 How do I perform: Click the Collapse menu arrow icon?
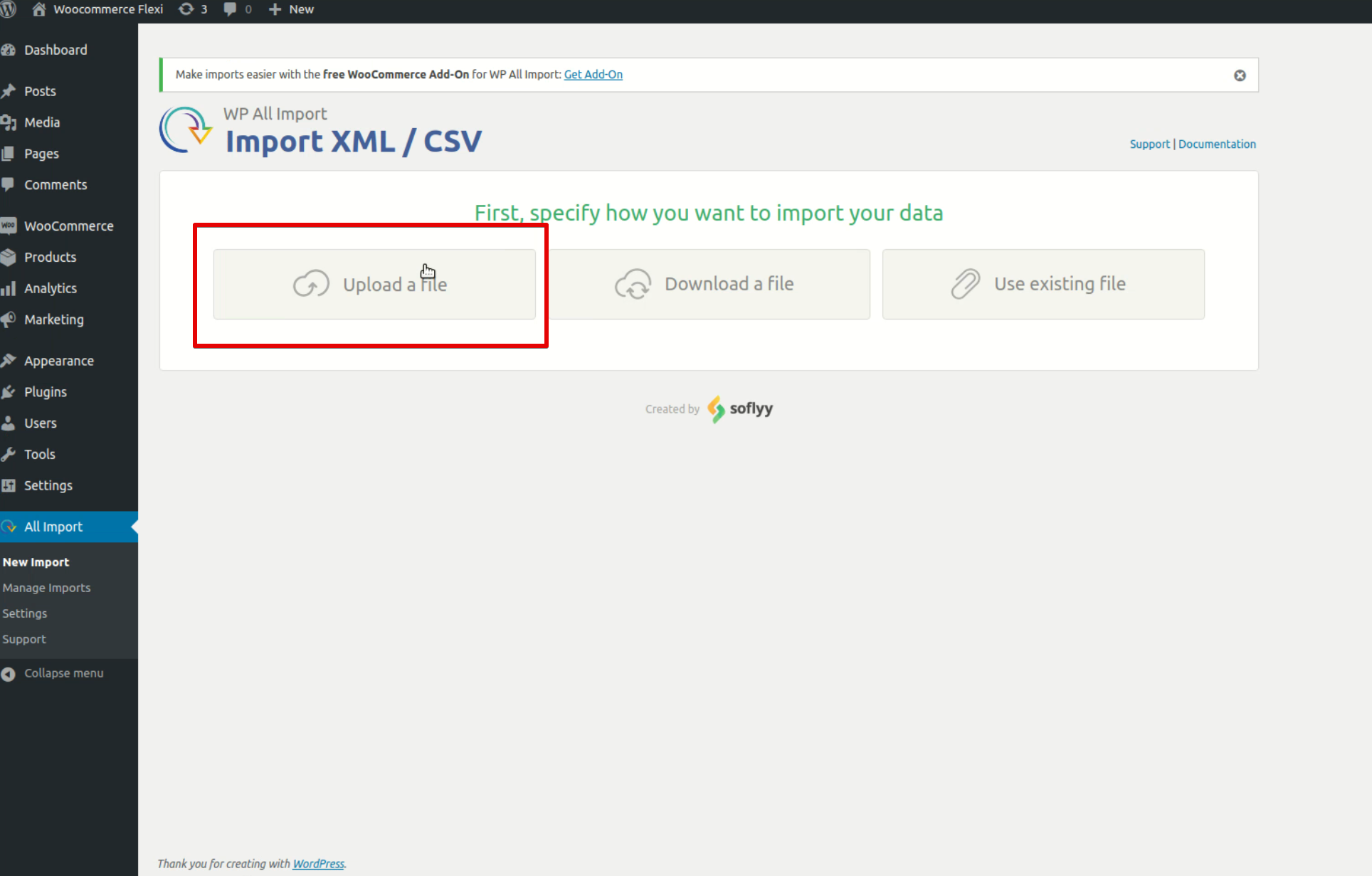coord(9,673)
